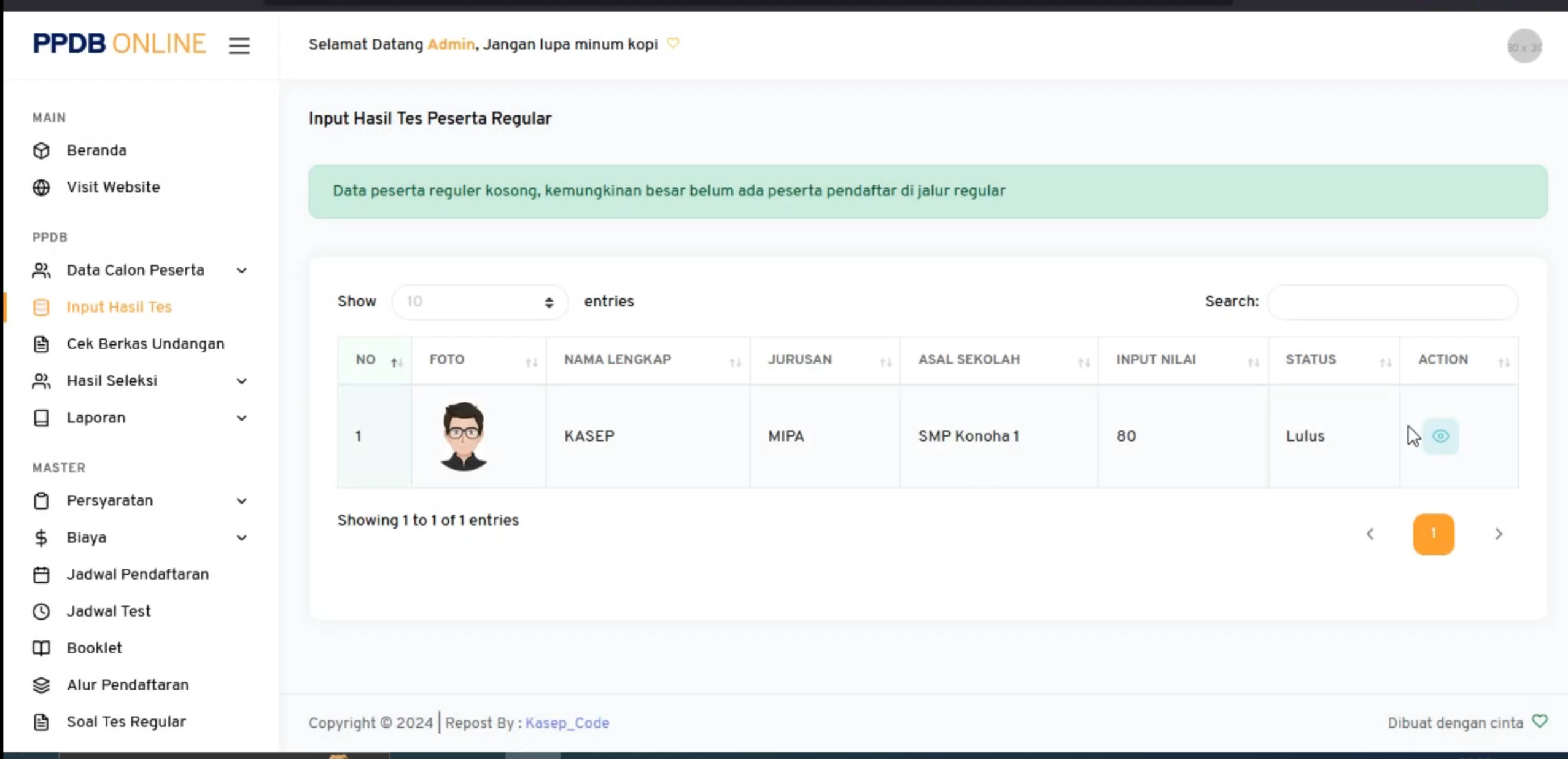Click the Alur Pendaftaran layers icon
Screen dimensions: 1568x759
click(41, 685)
